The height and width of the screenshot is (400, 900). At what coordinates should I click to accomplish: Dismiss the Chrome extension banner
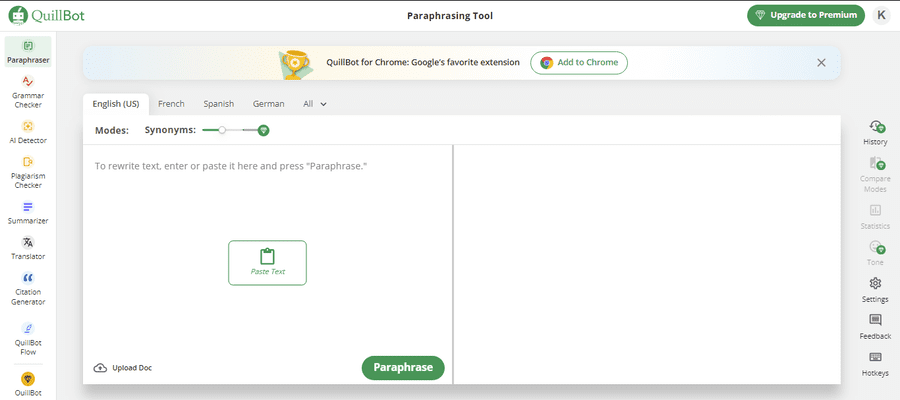[x=821, y=63]
